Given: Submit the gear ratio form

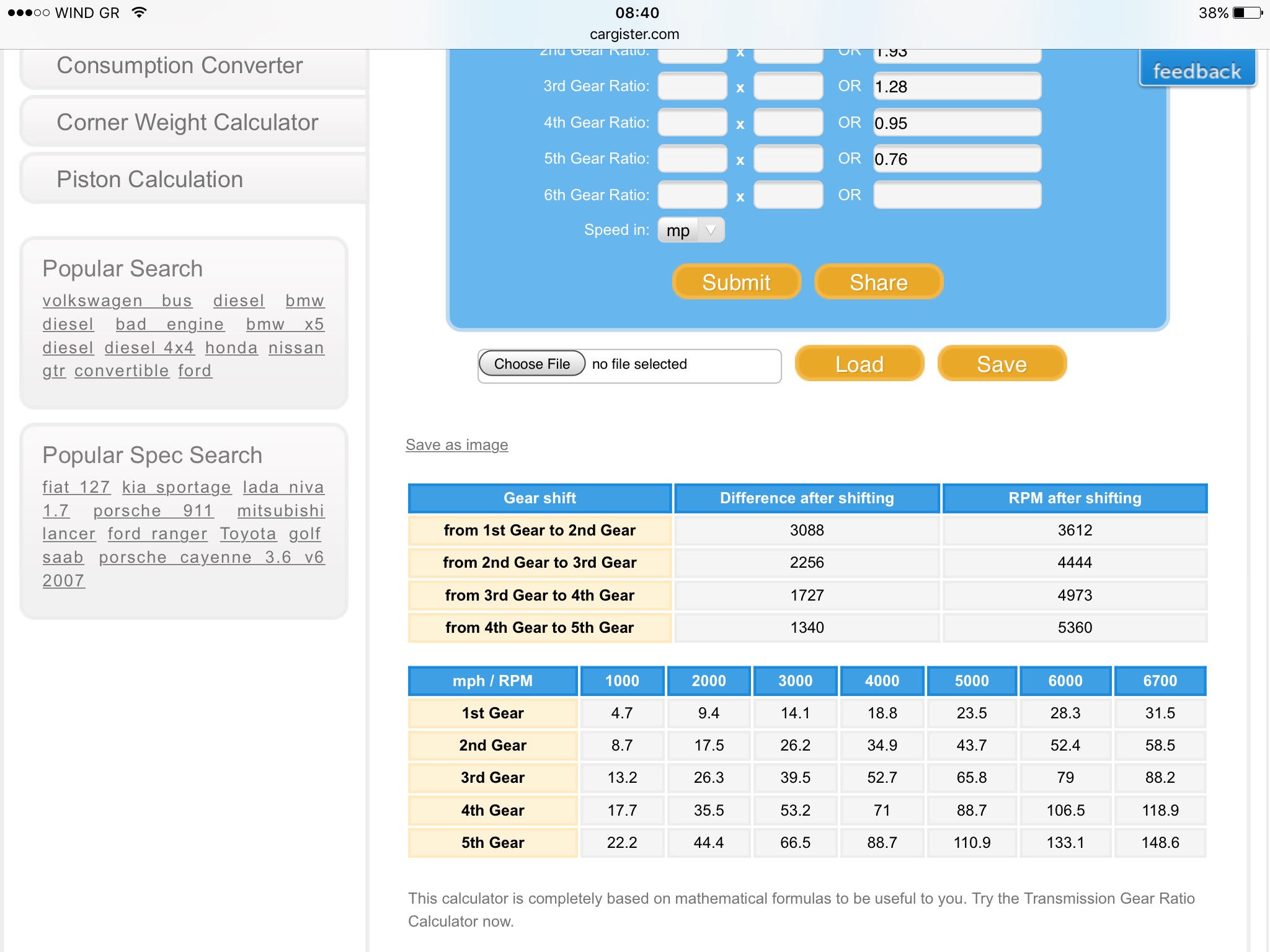Looking at the screenshot, I should pyautogui.click(x=736, y=282).
